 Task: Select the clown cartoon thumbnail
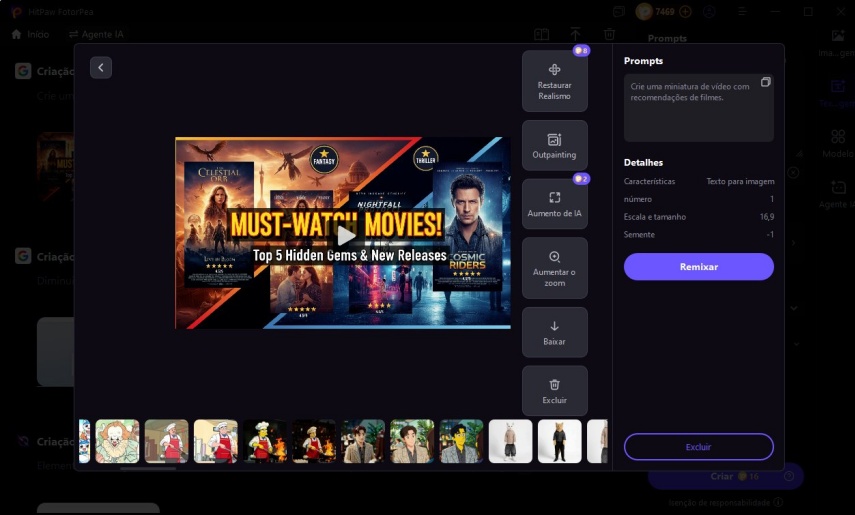tap(117, 441)
